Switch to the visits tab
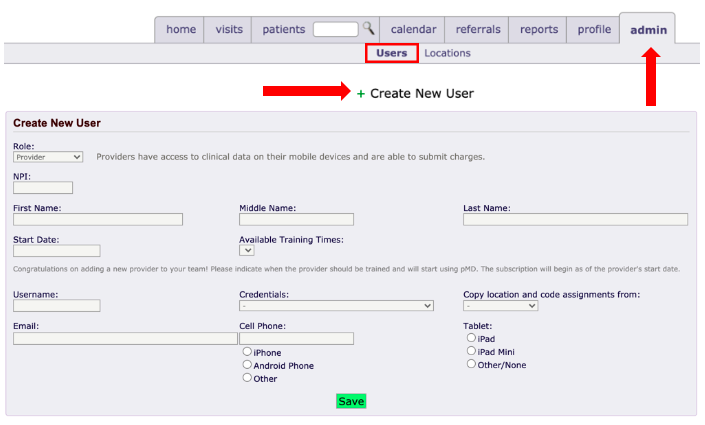 (229, 30)
